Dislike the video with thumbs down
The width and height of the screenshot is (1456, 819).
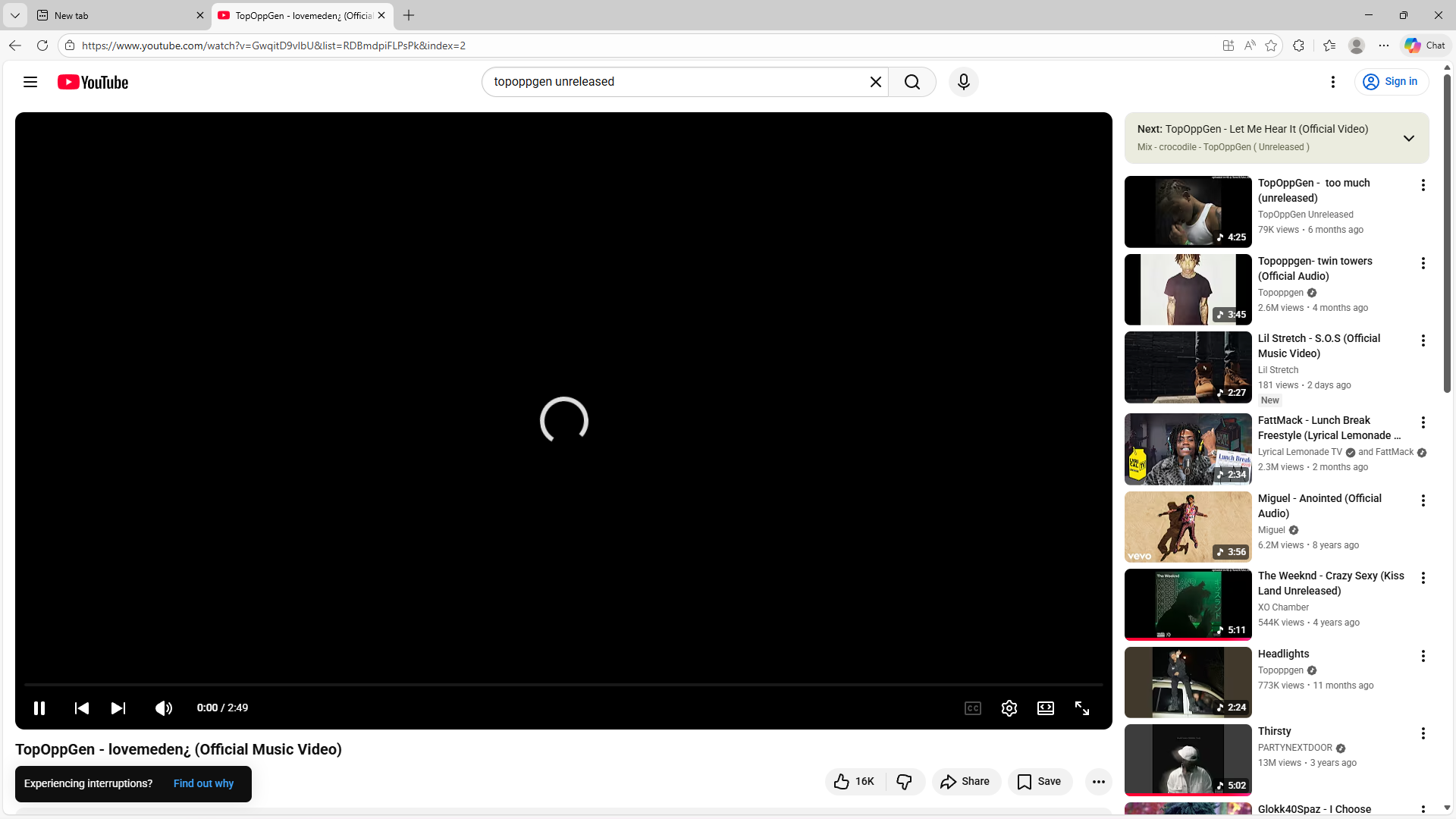point(905,782)
